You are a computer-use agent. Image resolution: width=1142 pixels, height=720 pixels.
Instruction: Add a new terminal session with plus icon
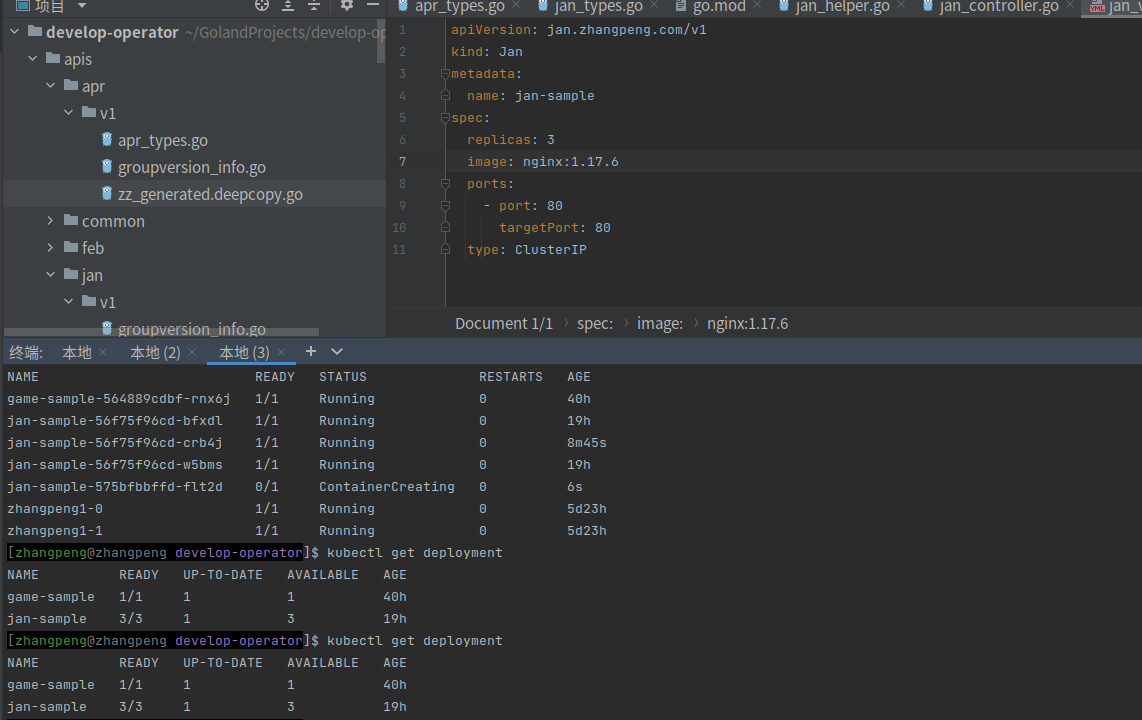(x=311, y=351)
